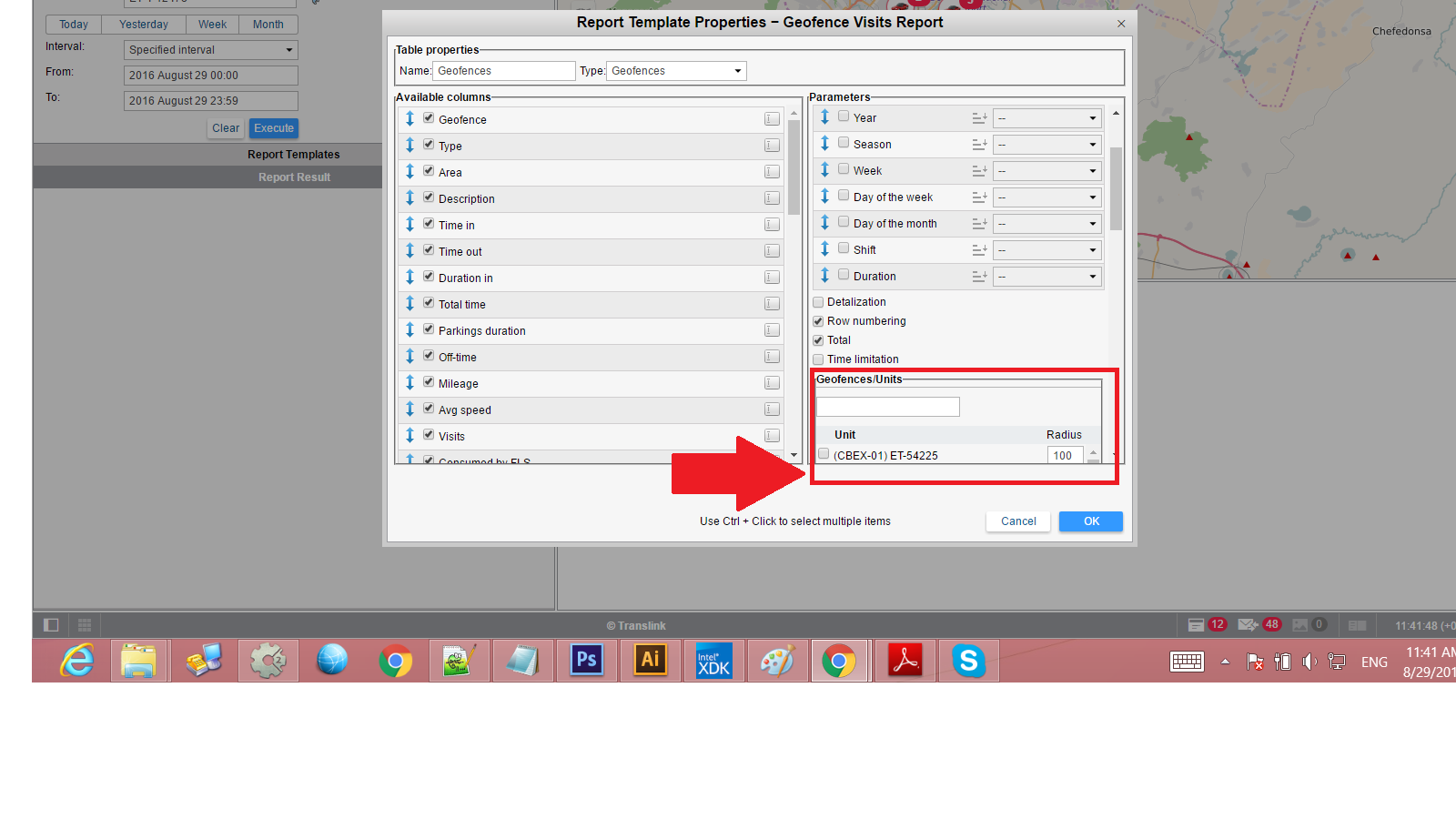This screenshot has width=1456, height=819.
Task: Click the Execute button
Action: pos(274,128)
